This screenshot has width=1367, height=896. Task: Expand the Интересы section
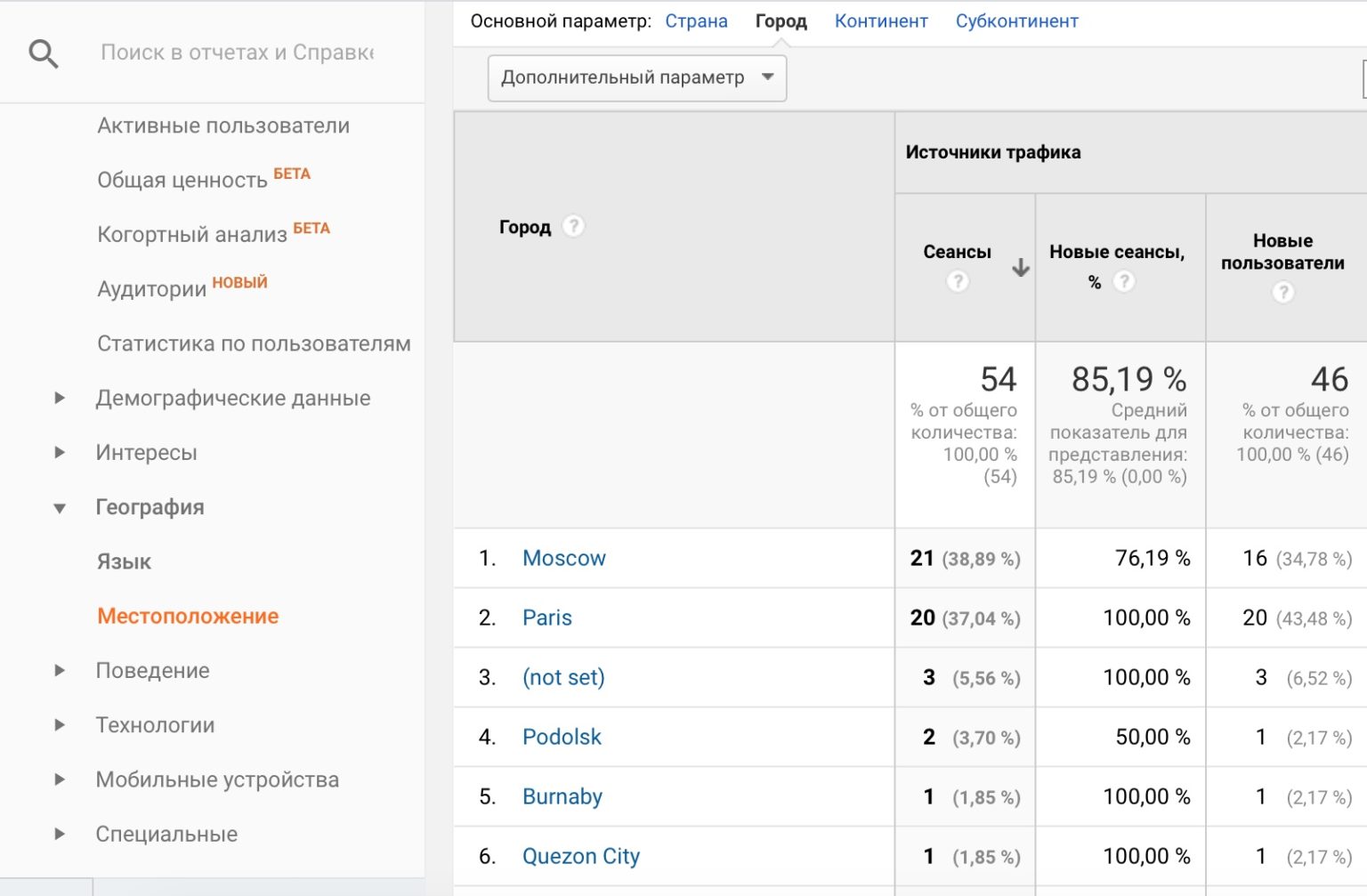[60, 452]
